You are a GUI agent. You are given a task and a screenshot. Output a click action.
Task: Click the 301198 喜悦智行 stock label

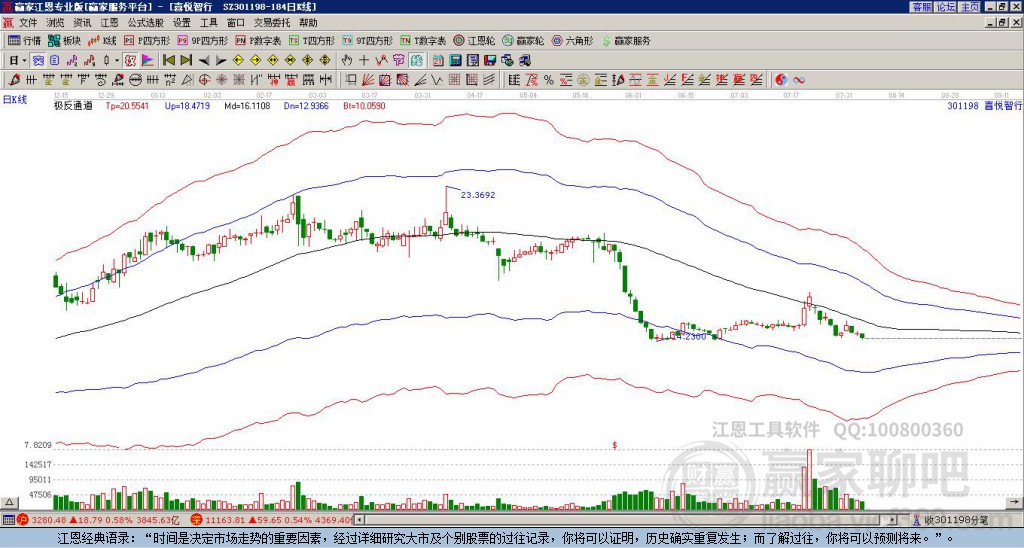(x=984, y=105)
